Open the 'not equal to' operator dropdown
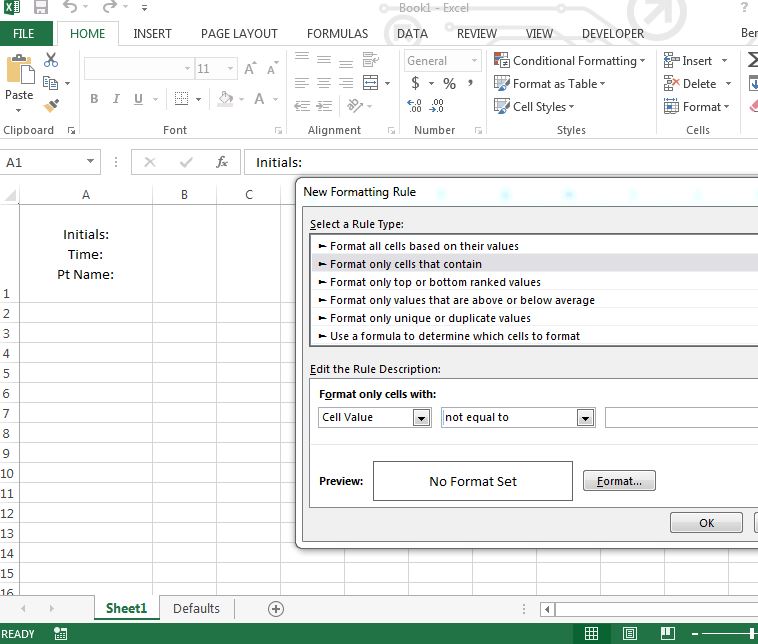This screenshot has width=758, height=644. click(x=585, y=418)
